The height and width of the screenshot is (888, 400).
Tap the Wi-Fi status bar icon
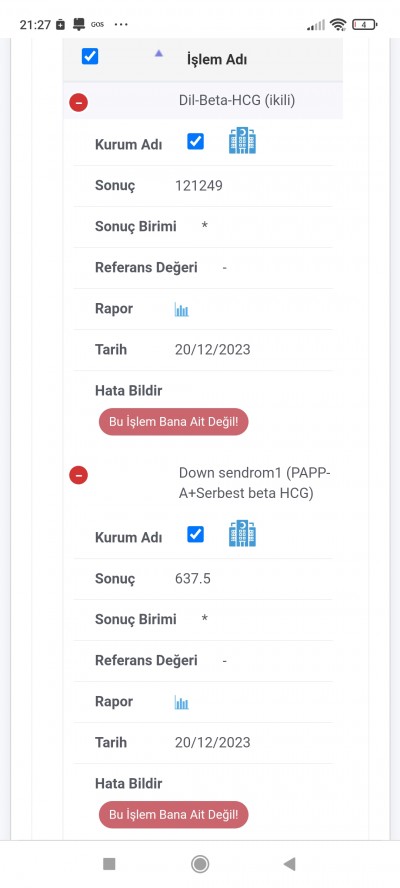tap(338, 24)
